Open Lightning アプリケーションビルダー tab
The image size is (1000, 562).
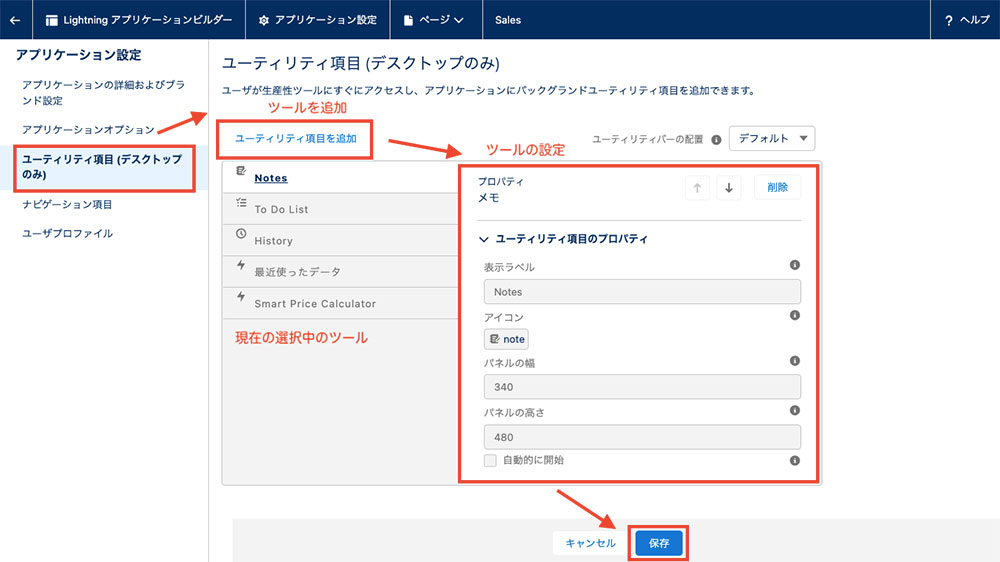point(139,20)
